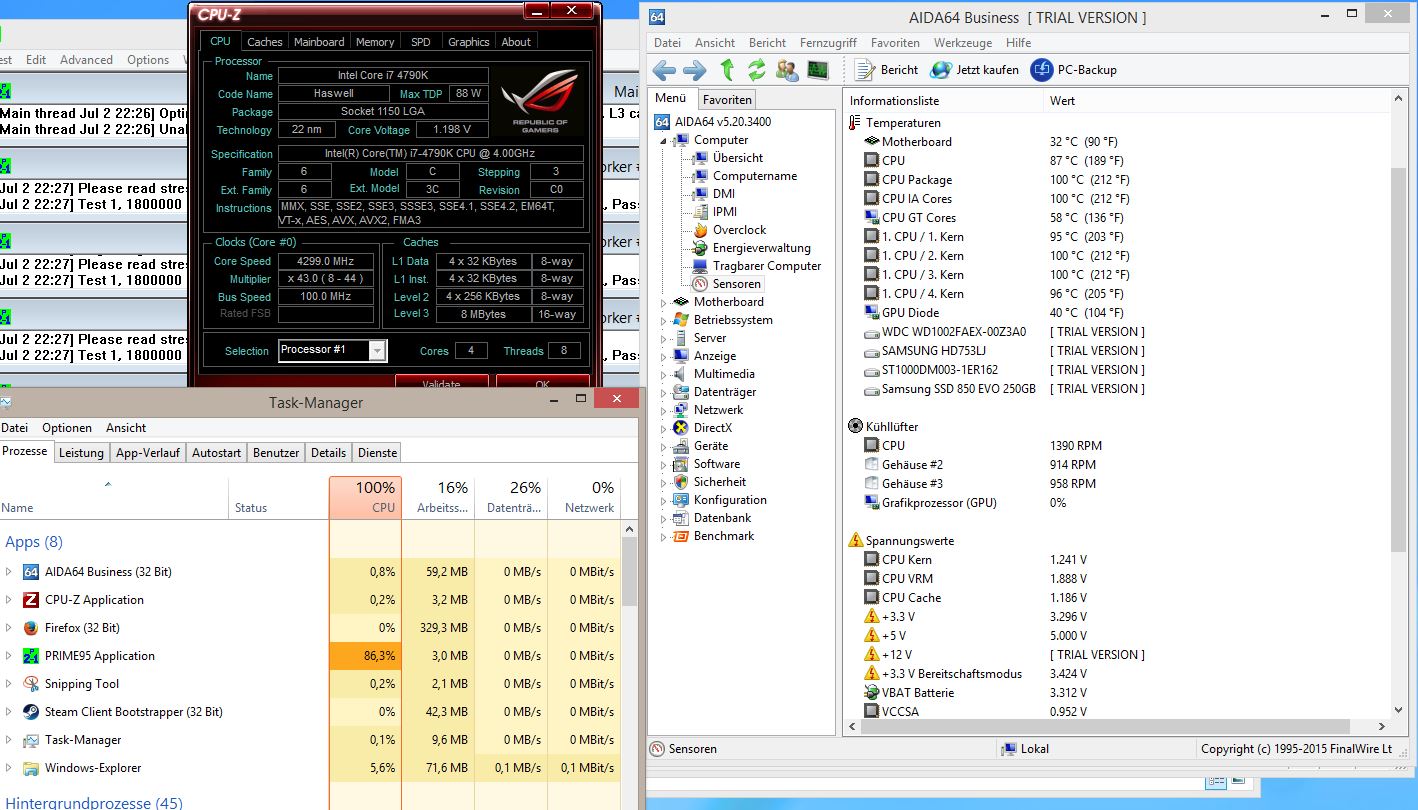Click the CPU-Z Application icon in Task-Manager
Screen dimensions: 1418x810
click(x=30, y=600)
